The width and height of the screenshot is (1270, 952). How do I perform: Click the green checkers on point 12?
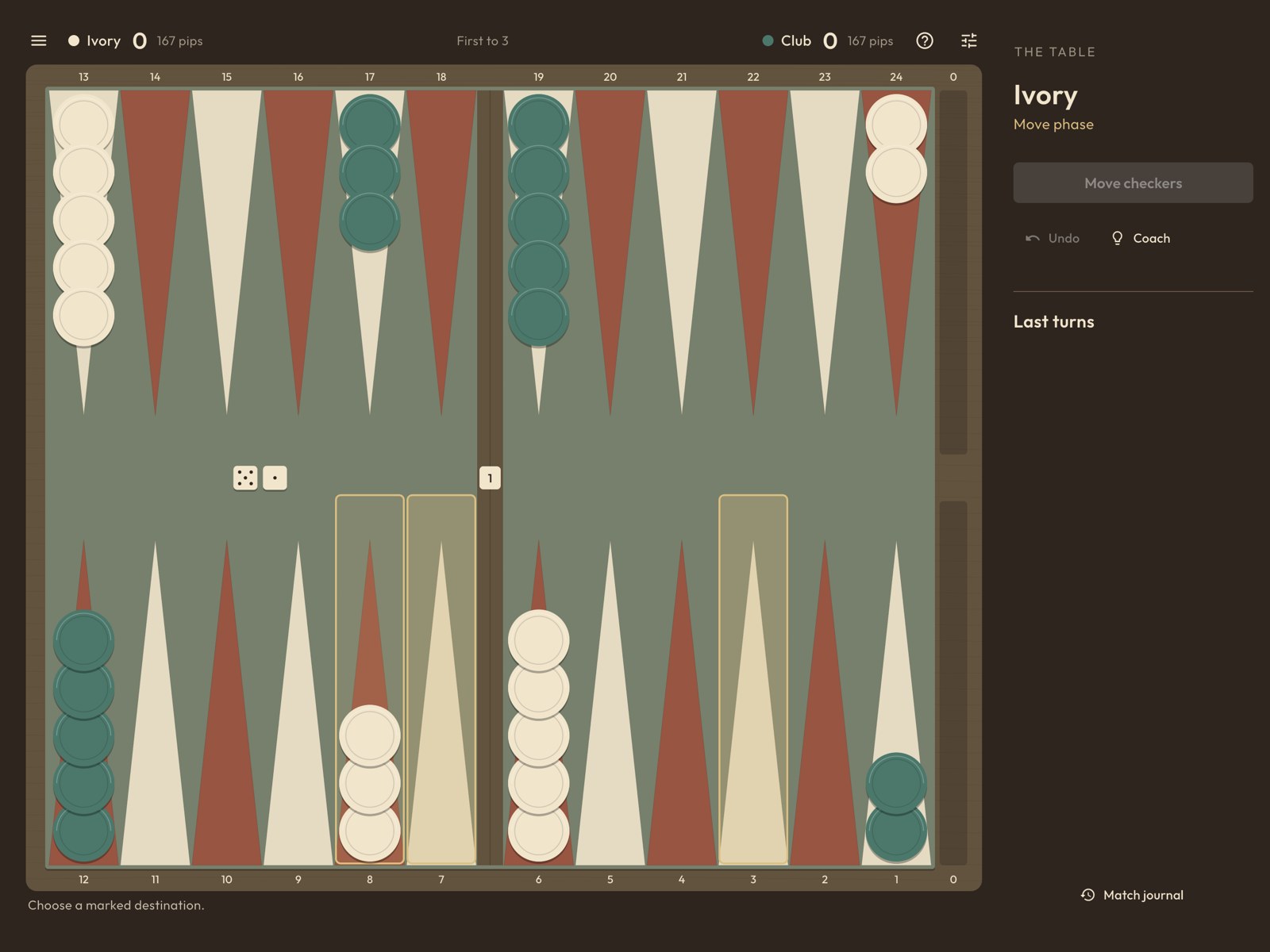coord(83,735)
